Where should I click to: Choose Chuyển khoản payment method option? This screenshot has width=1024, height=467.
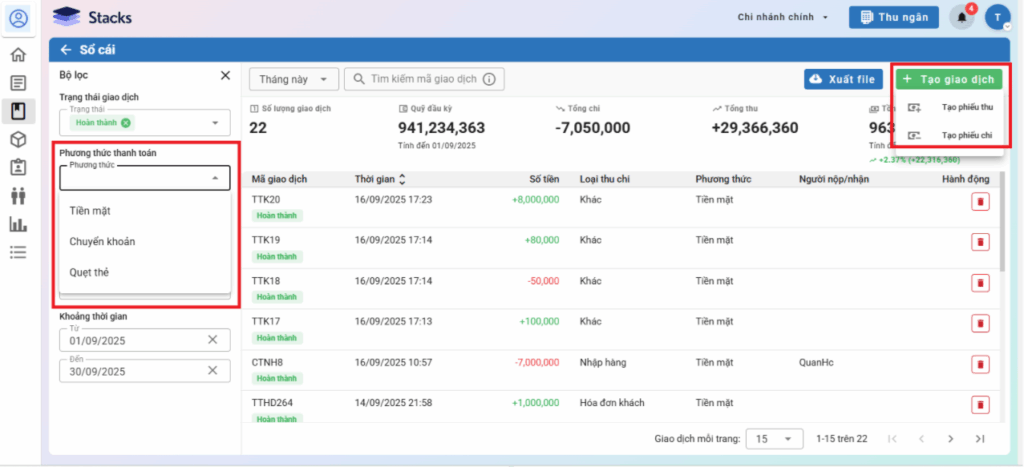[x=102, y=241]
